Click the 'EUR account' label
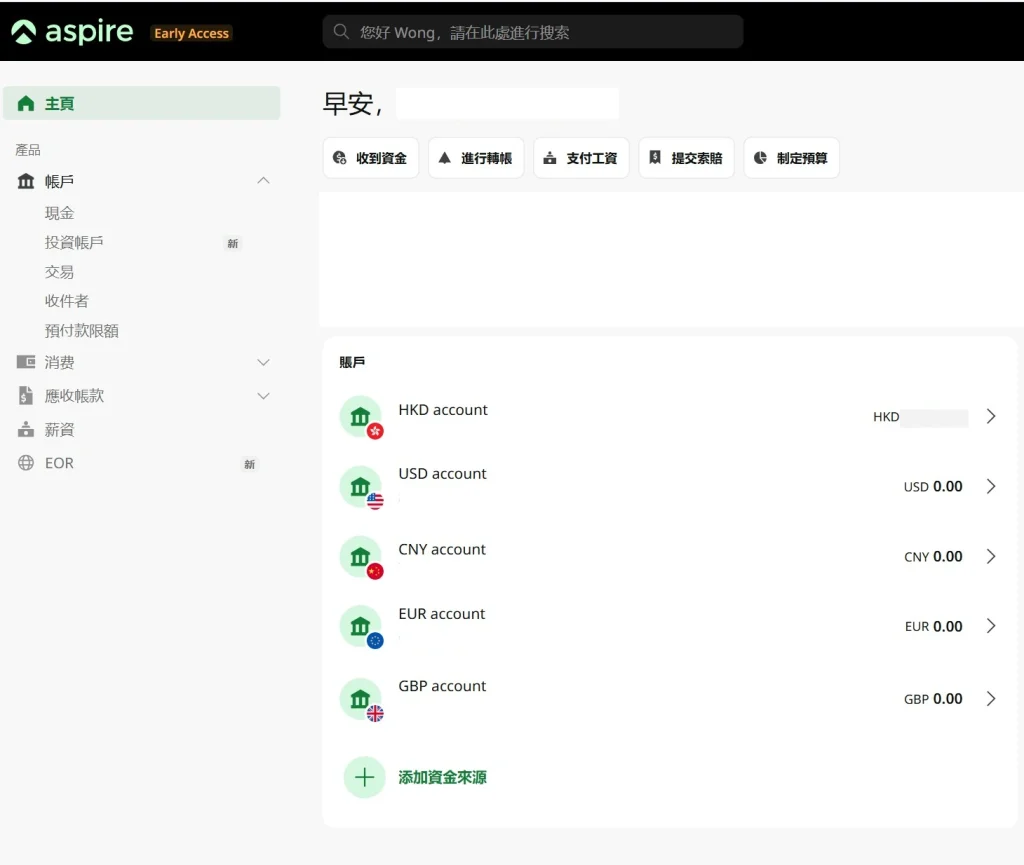Viewport: 1024px width, 865px height. coord(441,614)
